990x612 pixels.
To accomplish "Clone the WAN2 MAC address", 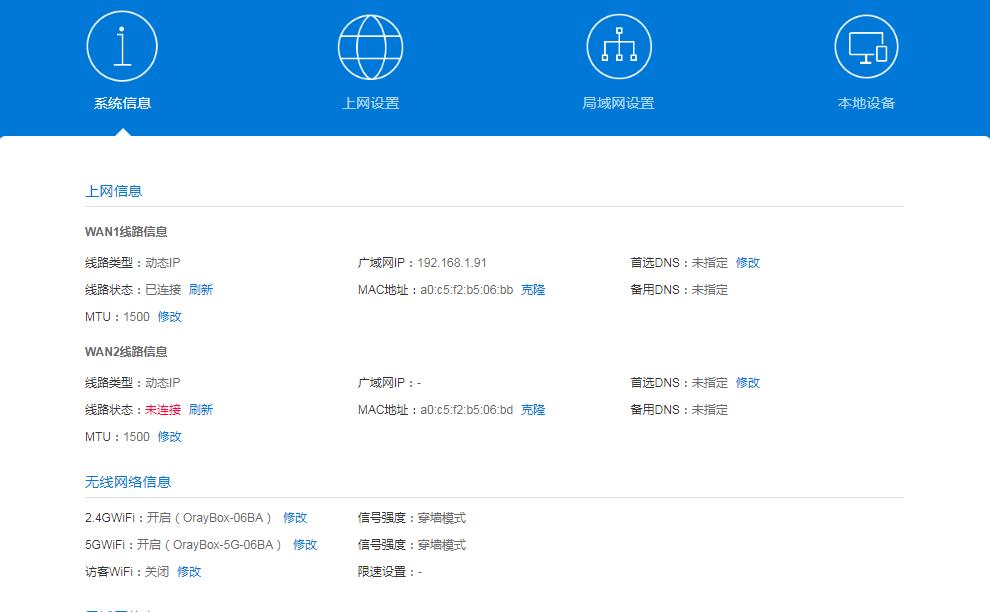I will (531, 409).
